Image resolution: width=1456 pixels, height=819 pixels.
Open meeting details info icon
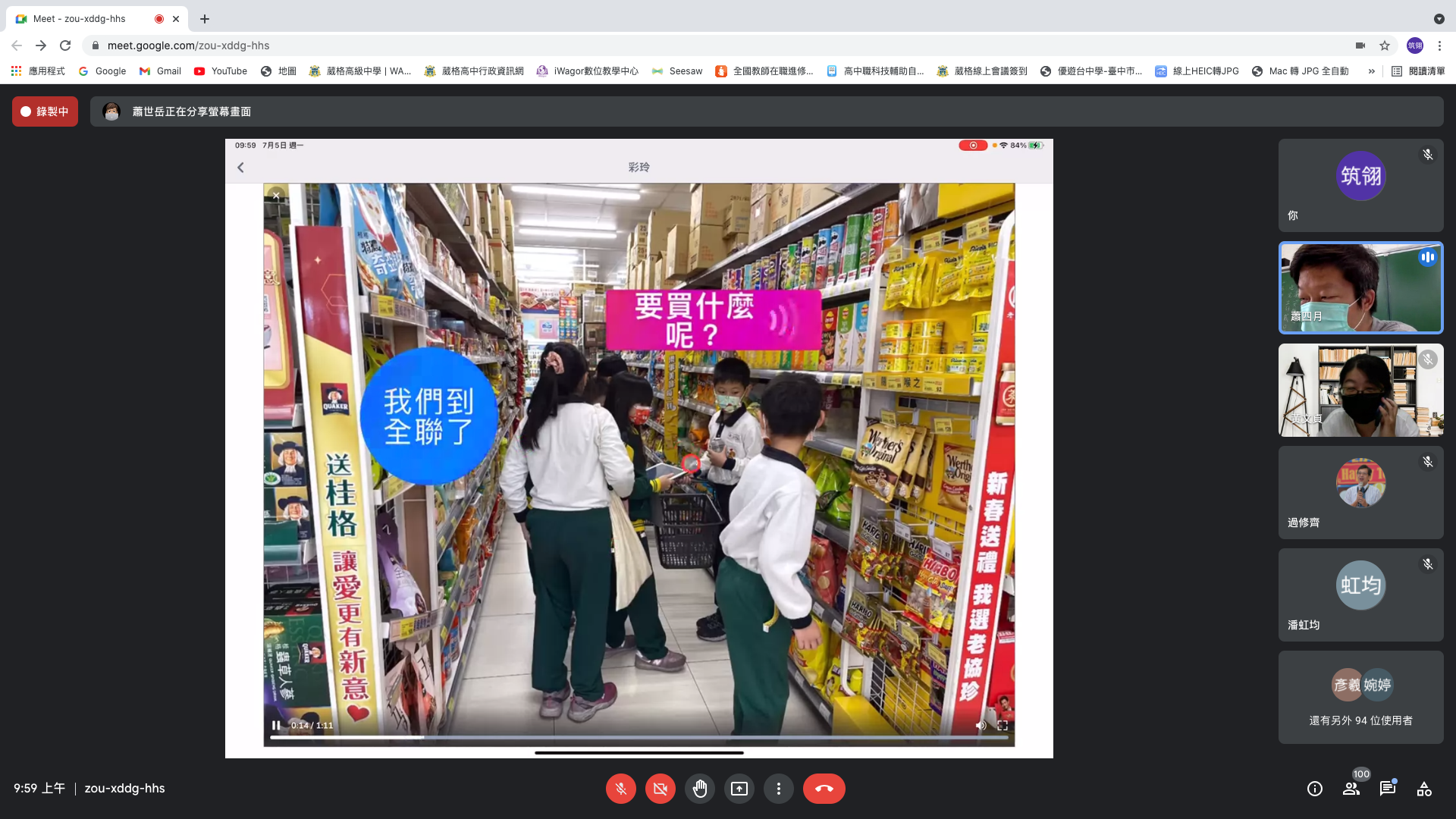[1315, 789]
